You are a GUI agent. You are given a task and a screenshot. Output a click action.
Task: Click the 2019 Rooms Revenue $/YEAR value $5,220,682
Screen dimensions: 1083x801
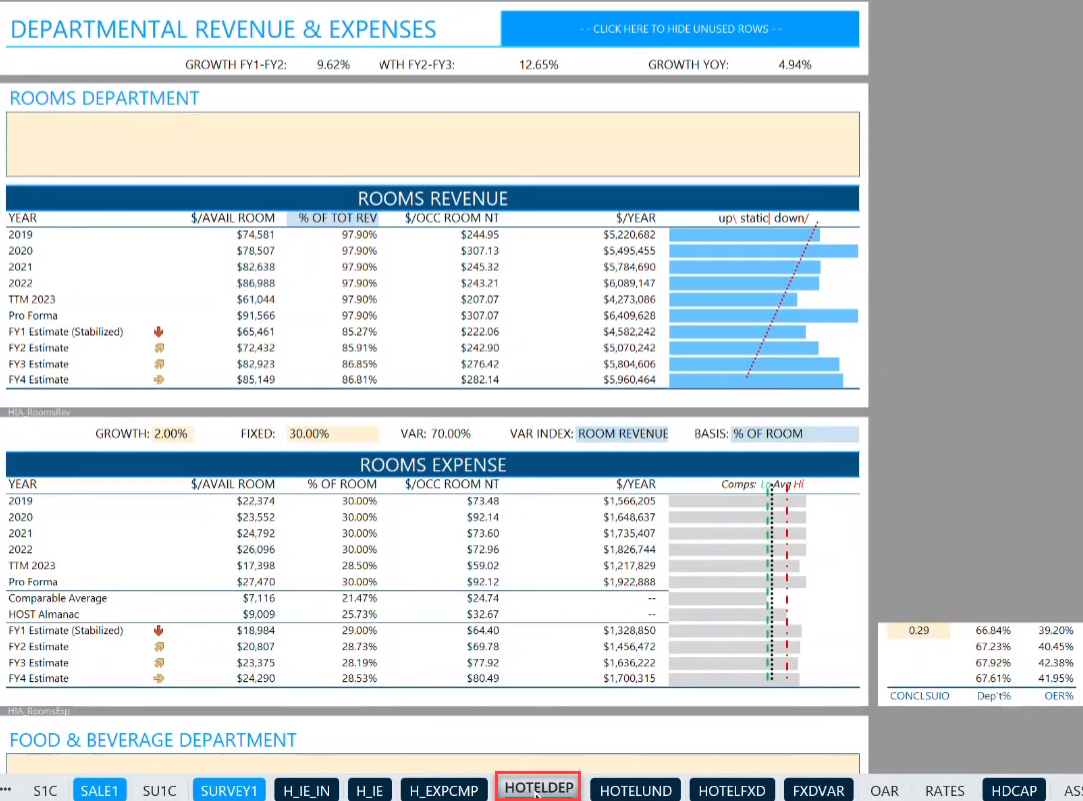click(x=629, y=235)
